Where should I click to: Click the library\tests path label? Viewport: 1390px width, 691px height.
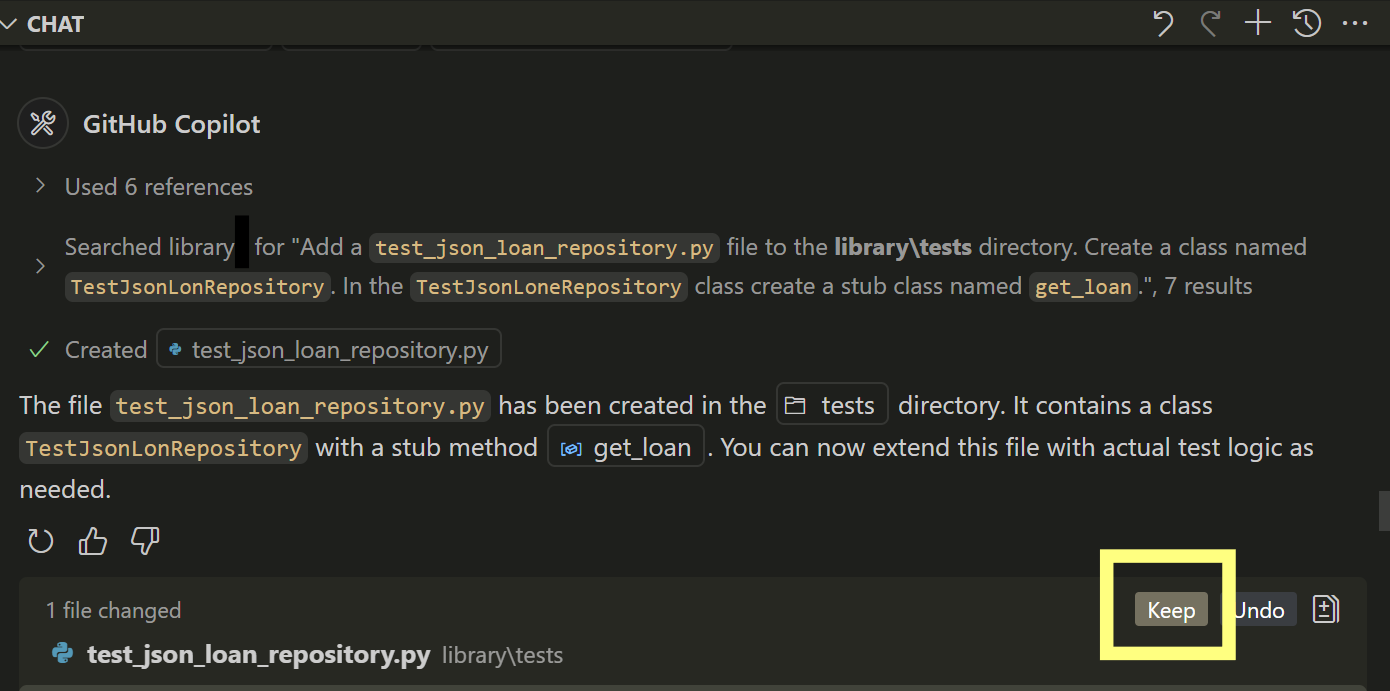[502, 656]
